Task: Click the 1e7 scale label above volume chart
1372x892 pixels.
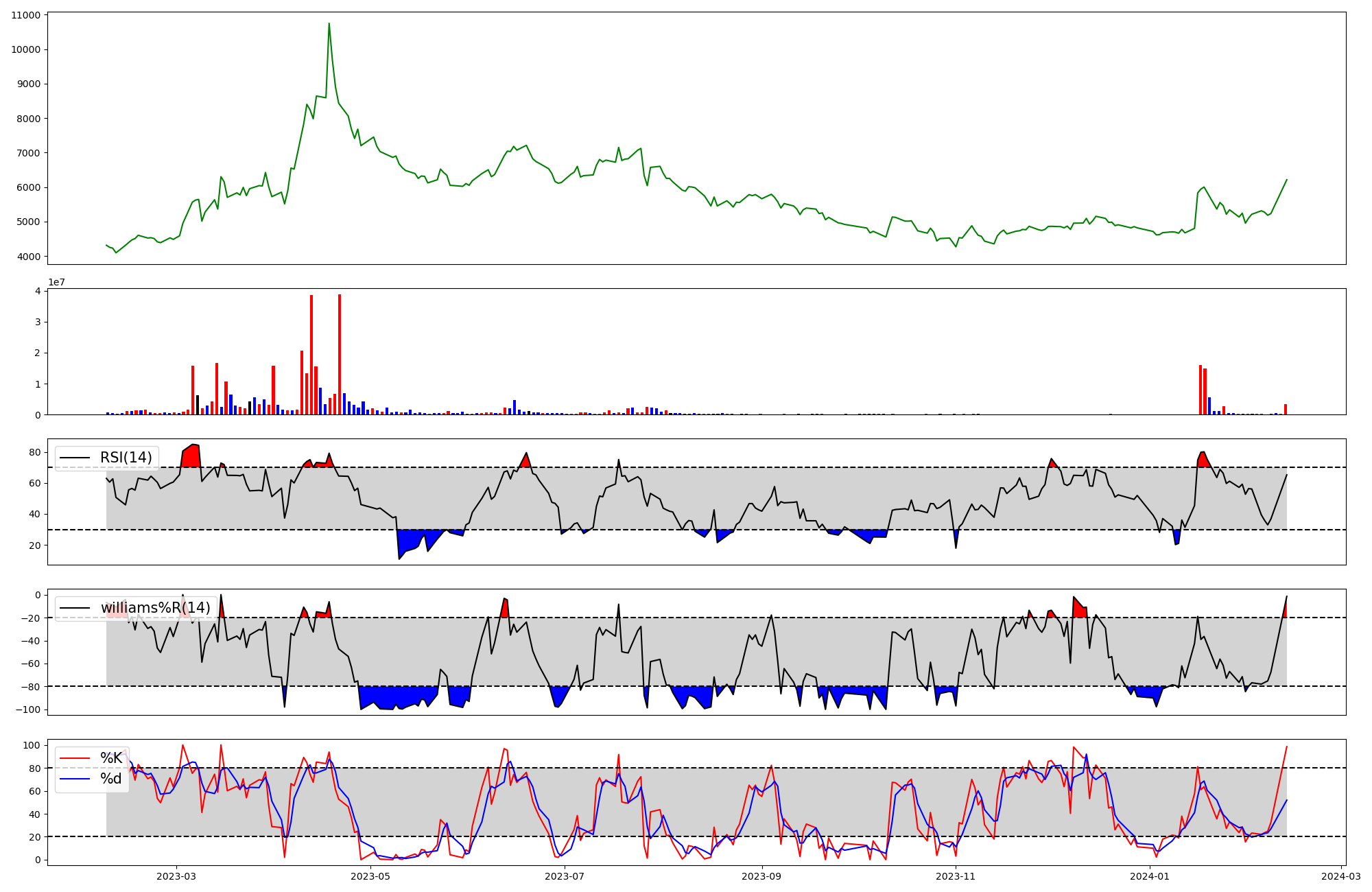Action: pos(56,282)
